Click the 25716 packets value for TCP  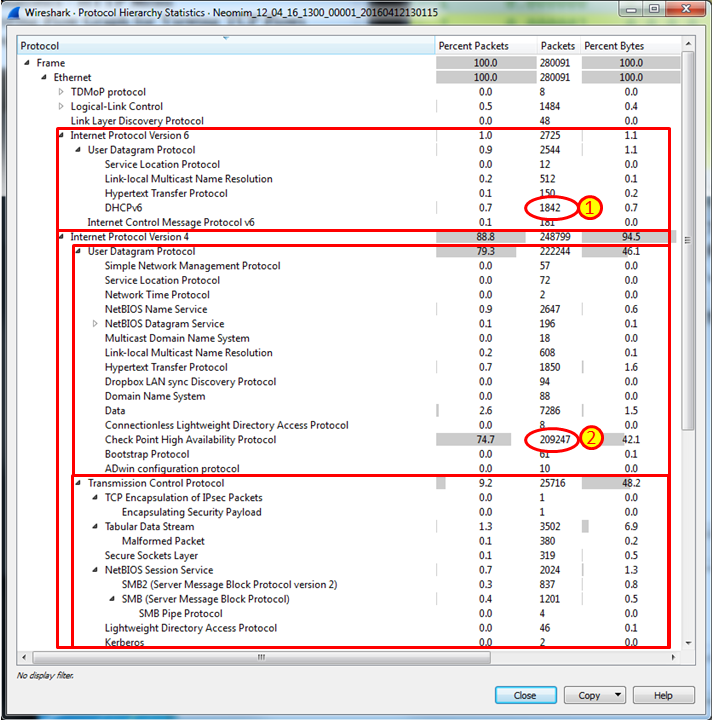point(552,483)
